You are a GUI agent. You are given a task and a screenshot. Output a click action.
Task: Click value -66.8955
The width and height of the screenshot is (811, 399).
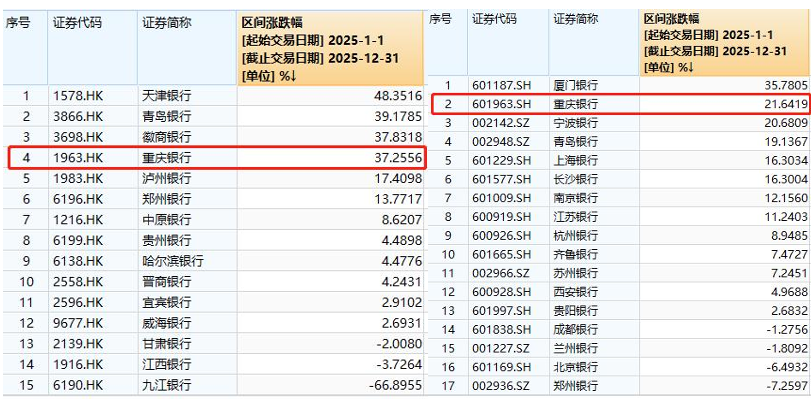point(396,385)
